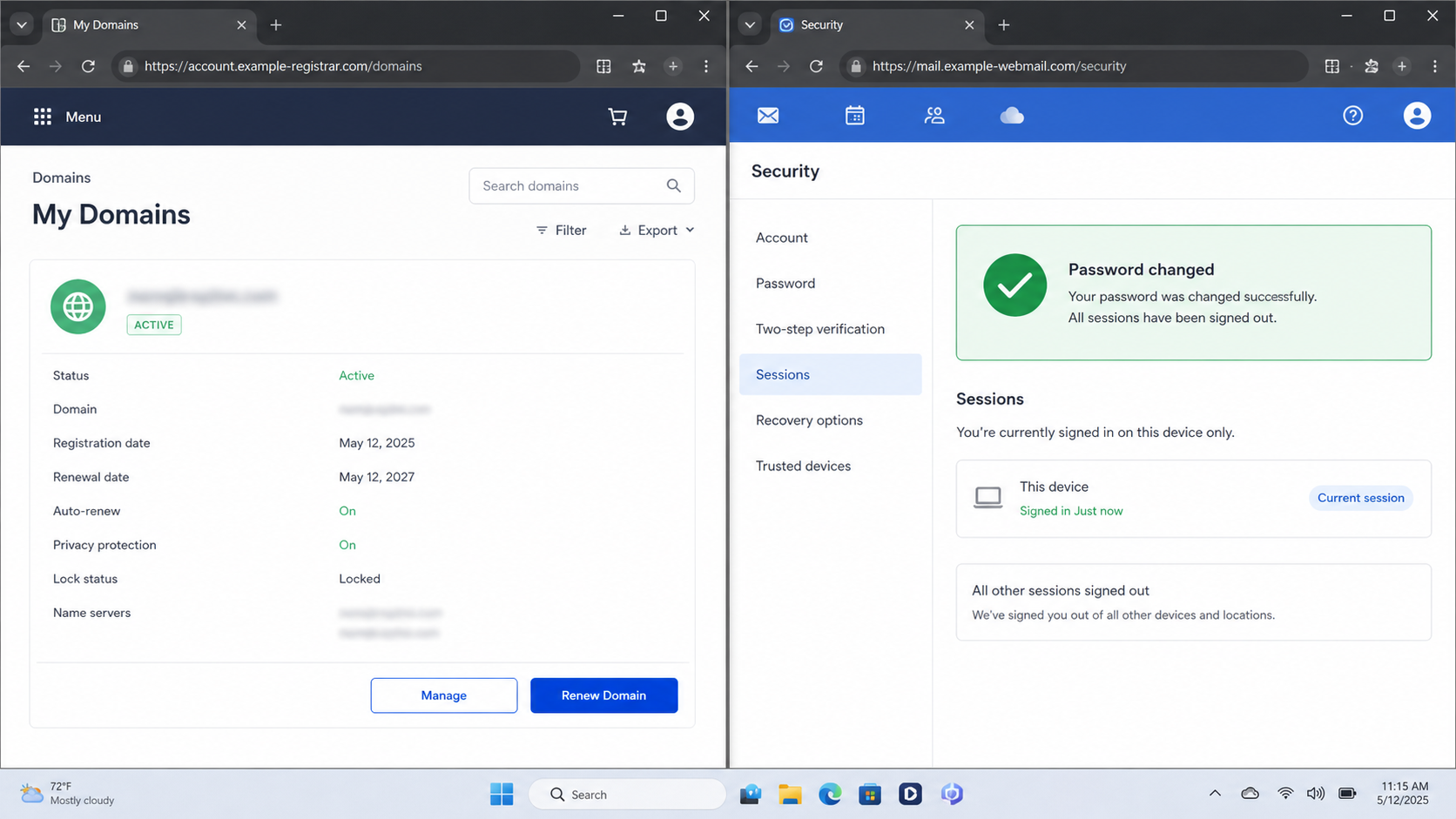The width and height of the screenshot is (1456, 819).
Task: Open Two-step verification settings
Action: [820, 329]
